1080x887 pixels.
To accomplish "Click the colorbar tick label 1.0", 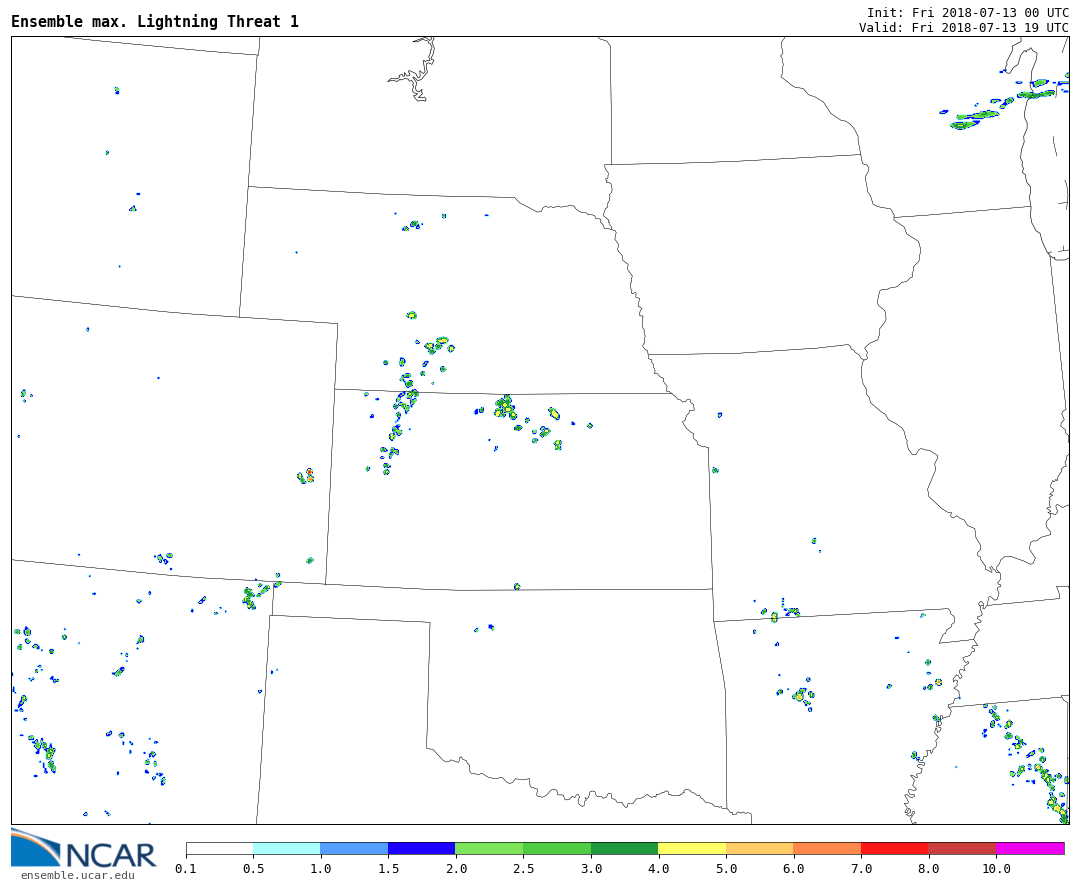I will 320,869.
